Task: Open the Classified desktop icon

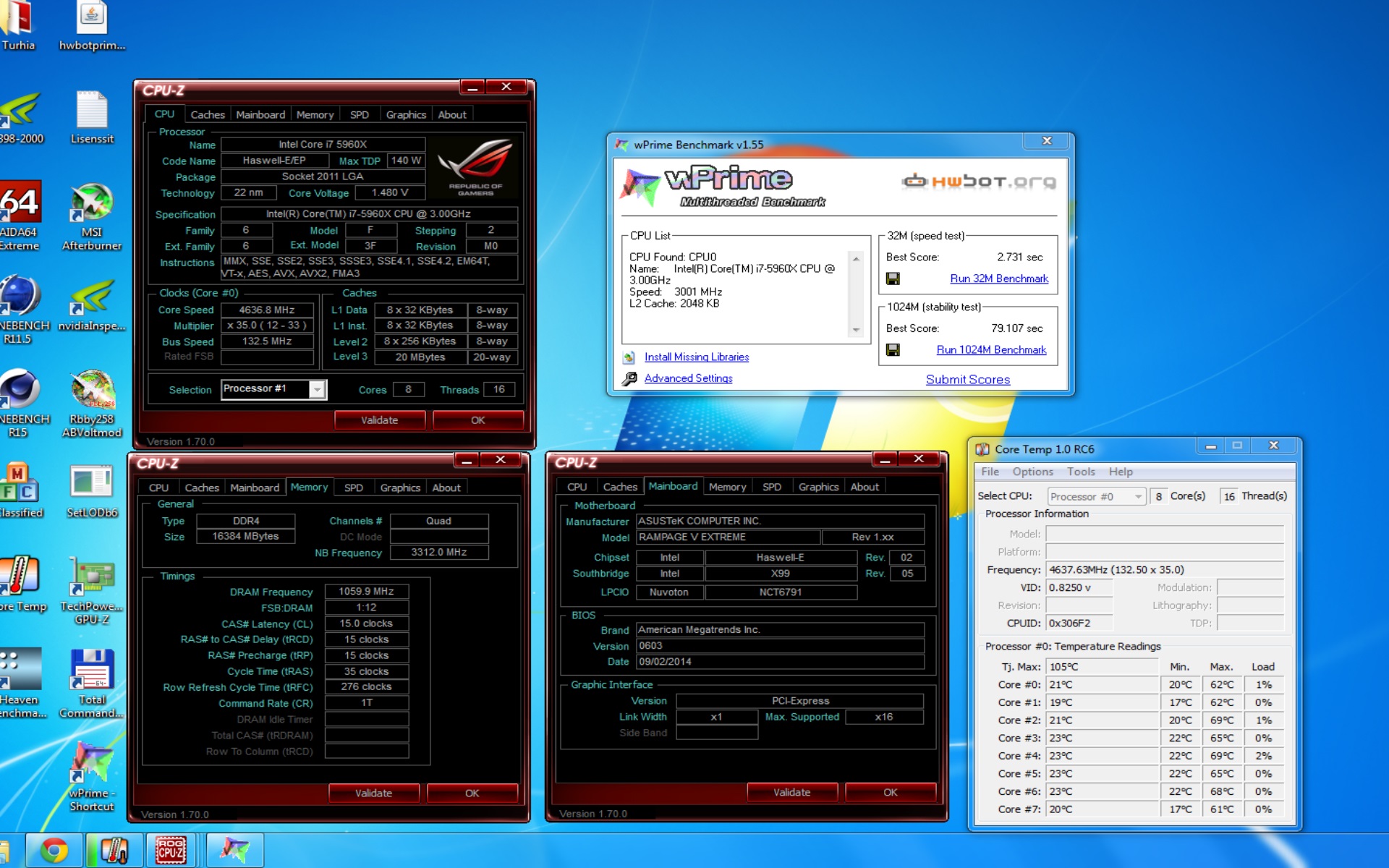Action: [x=20, y=491]
